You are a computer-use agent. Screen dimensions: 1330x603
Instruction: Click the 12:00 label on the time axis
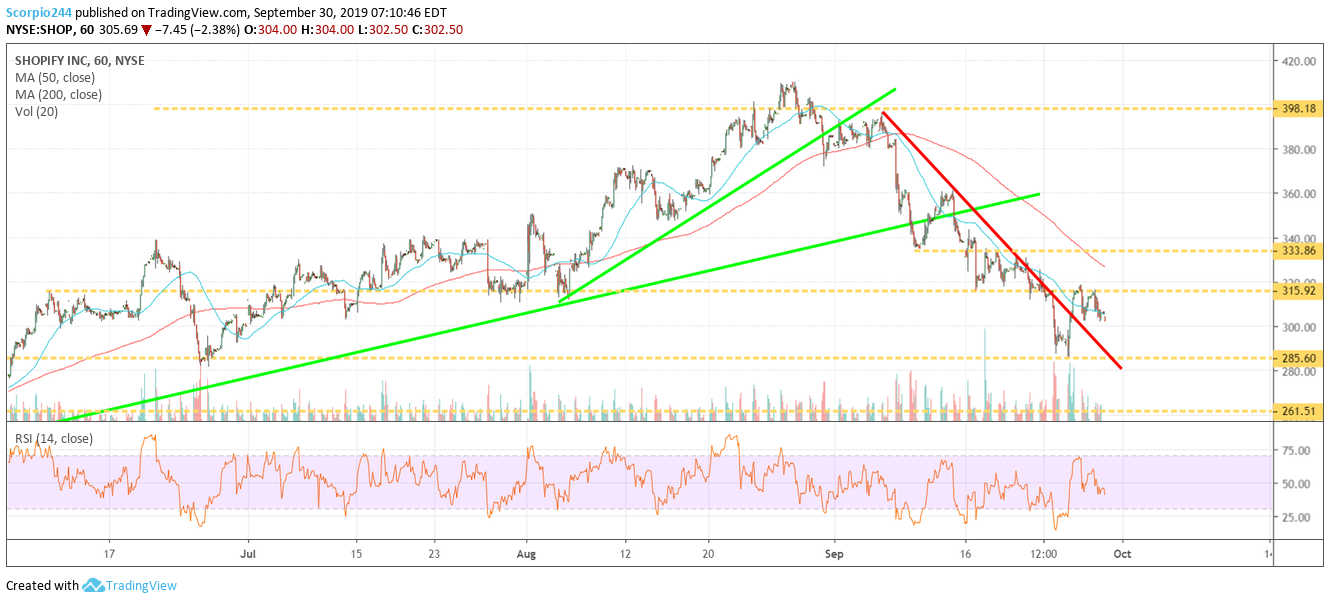1043,552
